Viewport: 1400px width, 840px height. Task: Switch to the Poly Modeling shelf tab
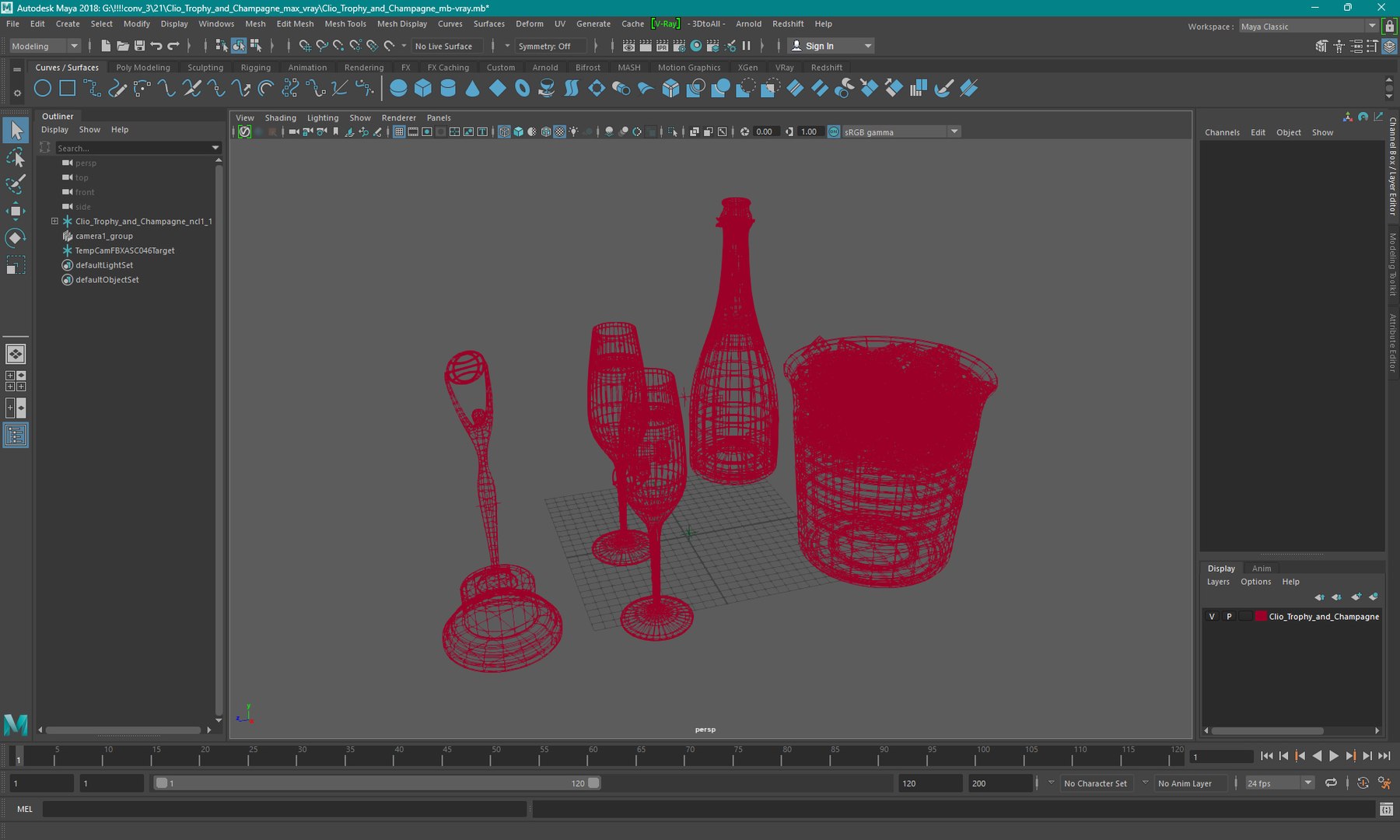[x=143, y=68]
